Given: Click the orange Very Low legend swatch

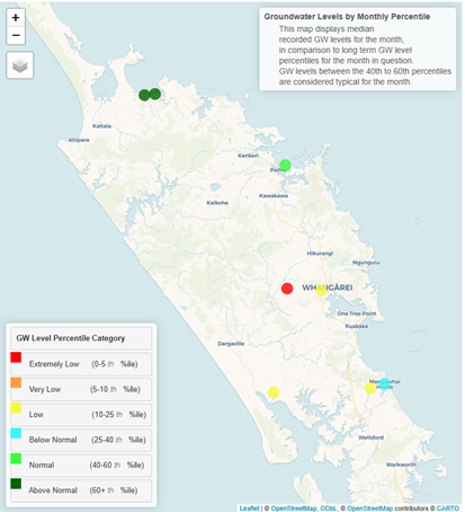Looking at the screenshot, I should tap(16, 382).
